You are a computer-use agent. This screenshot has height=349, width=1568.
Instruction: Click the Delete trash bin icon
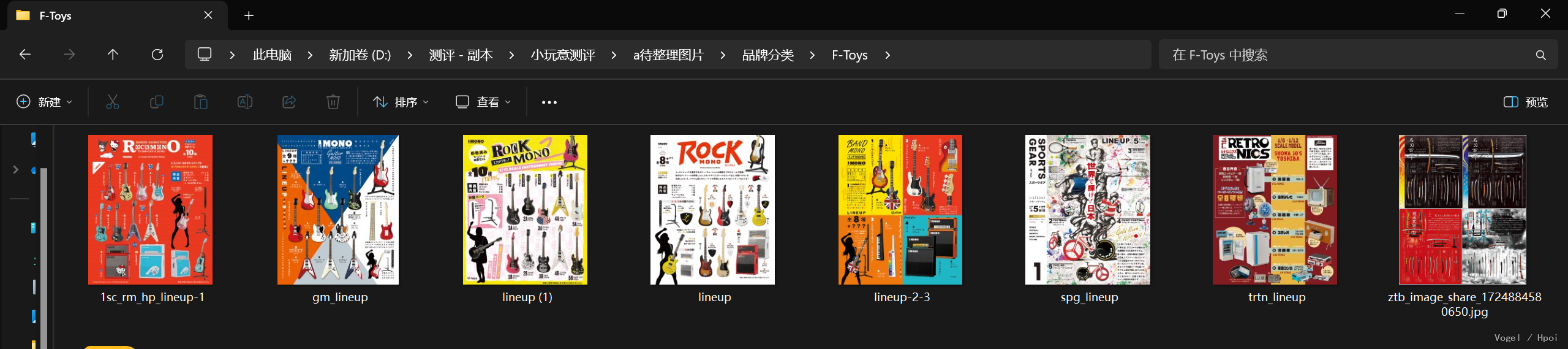tap(333, 102)
